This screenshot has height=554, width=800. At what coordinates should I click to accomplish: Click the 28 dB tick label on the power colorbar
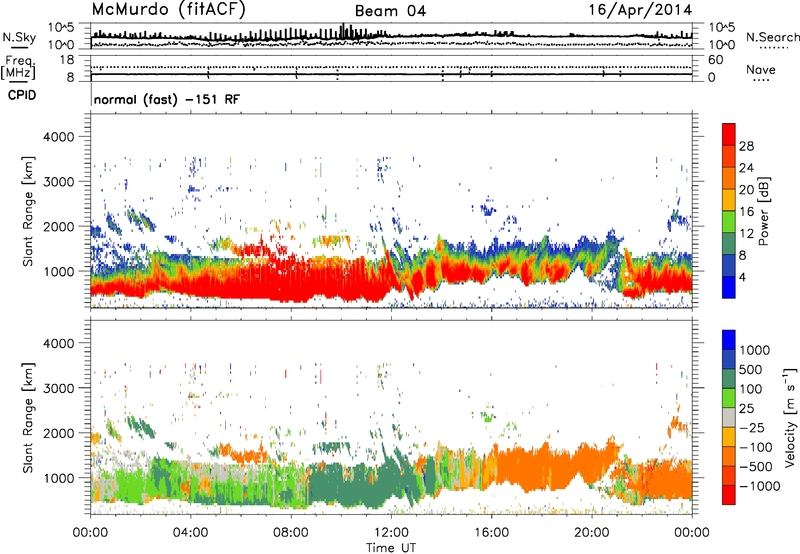click(746, 146)
